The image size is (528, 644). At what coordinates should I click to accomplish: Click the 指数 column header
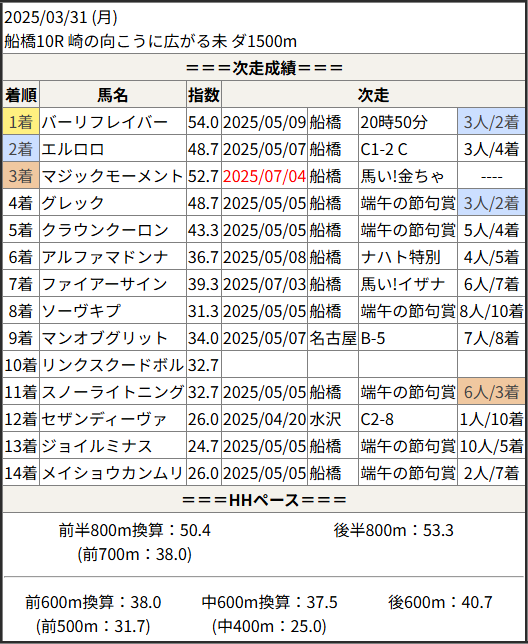tap(204, 95)
